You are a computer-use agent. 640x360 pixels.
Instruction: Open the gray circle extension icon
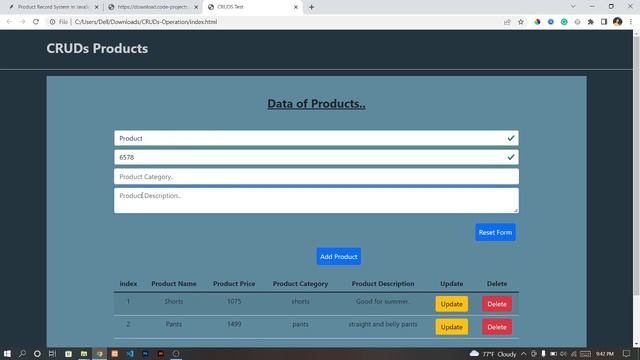coord(577,22)
